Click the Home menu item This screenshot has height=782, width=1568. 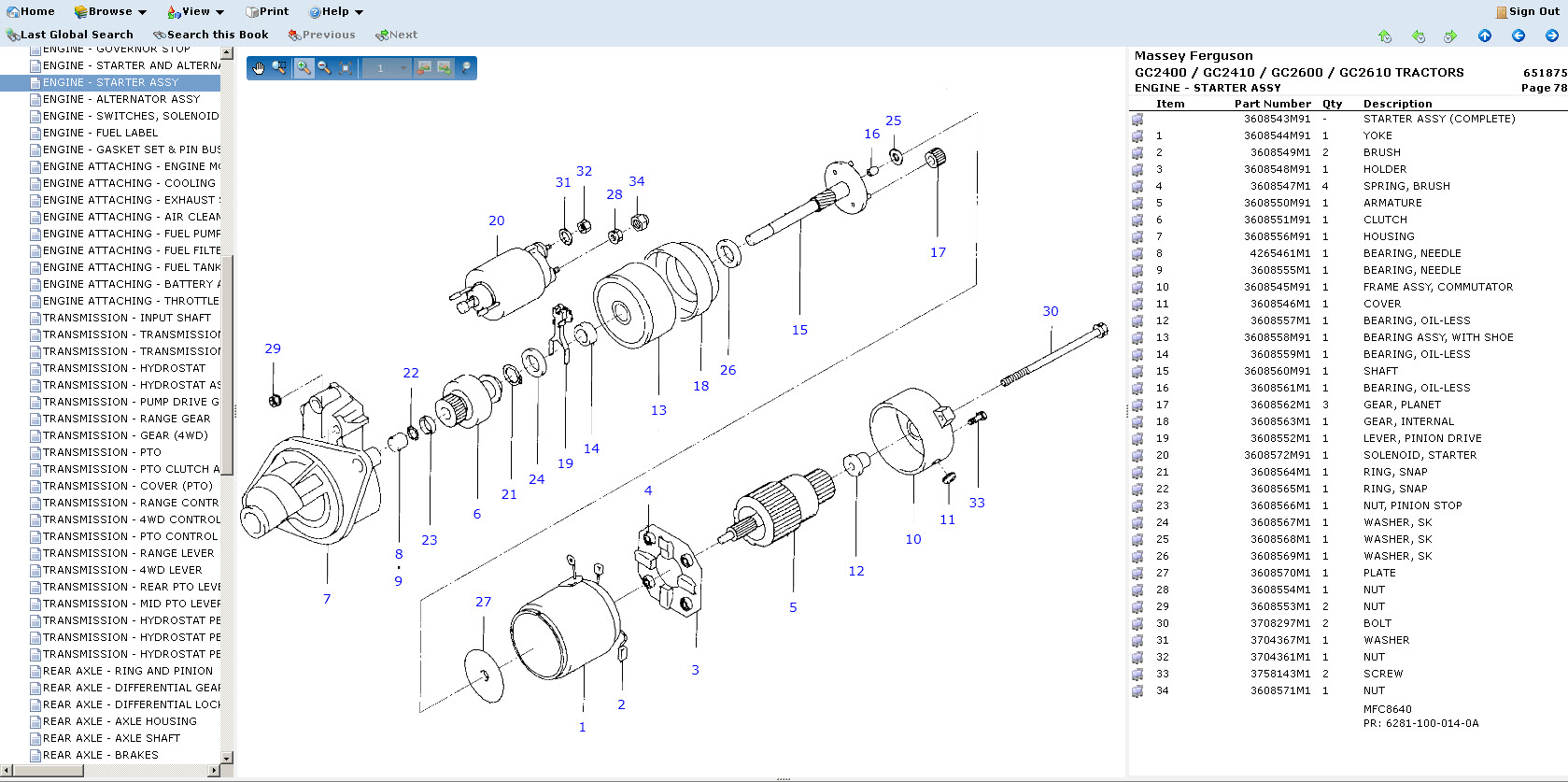click(x=31, y=11)
